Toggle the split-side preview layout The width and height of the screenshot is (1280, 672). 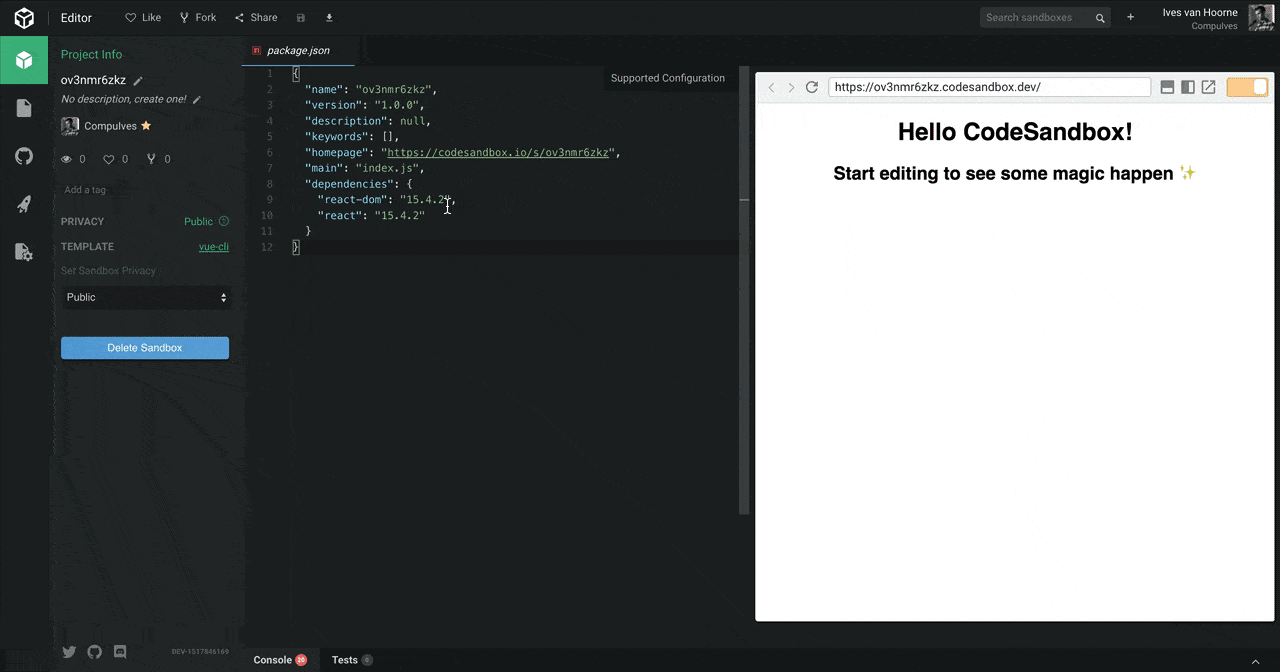1187,88
